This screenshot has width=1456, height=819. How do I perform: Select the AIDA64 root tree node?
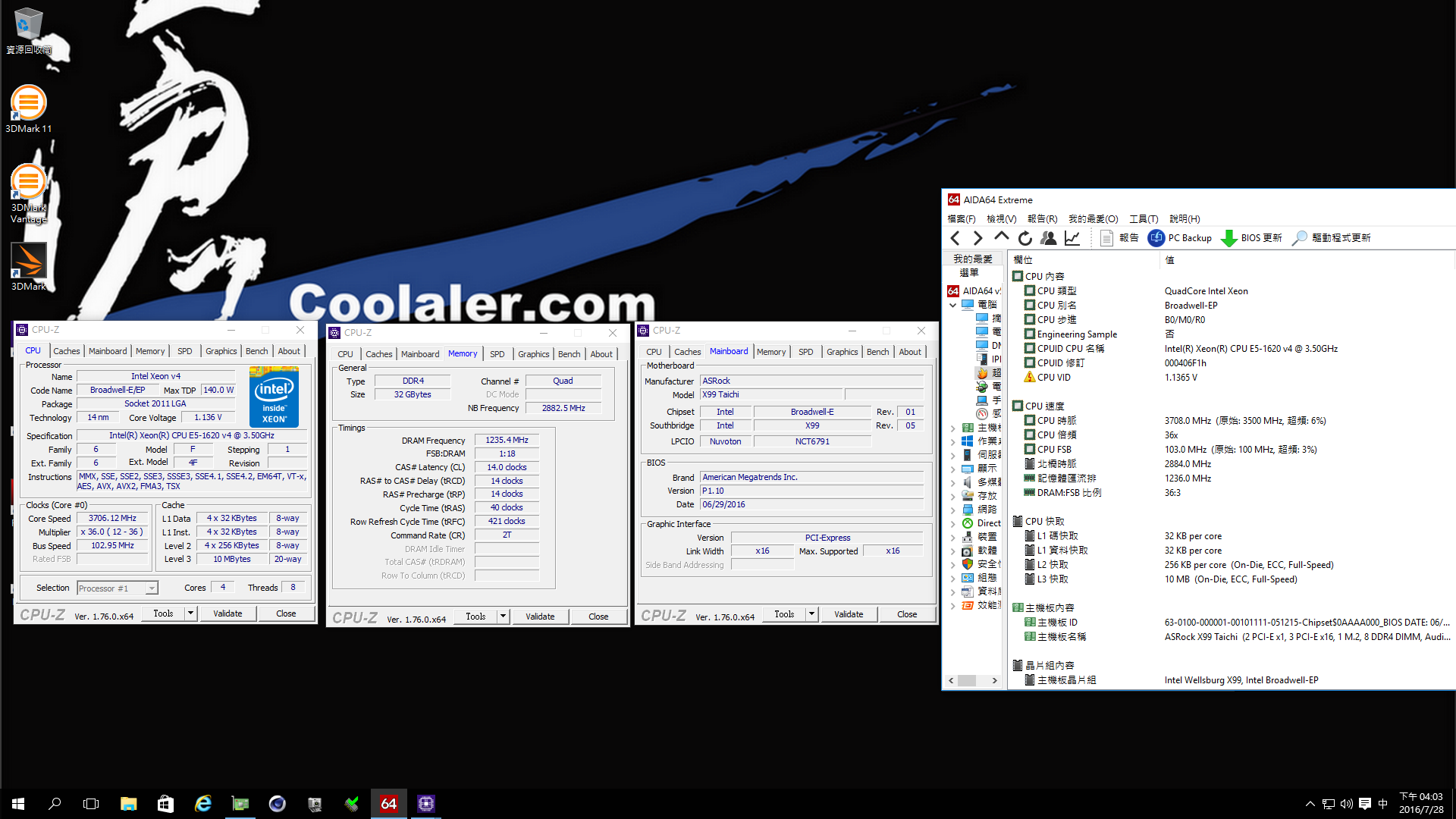tap(974, 291)
